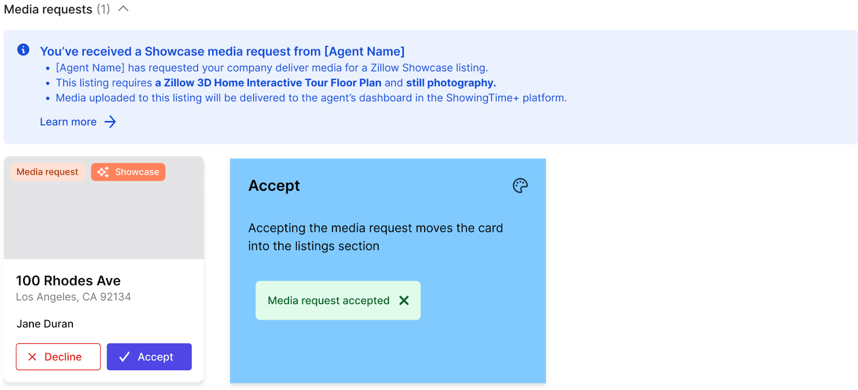
Task: Open the 100 Rhodes Ave listing title
Action: click(x=68, y=281)
